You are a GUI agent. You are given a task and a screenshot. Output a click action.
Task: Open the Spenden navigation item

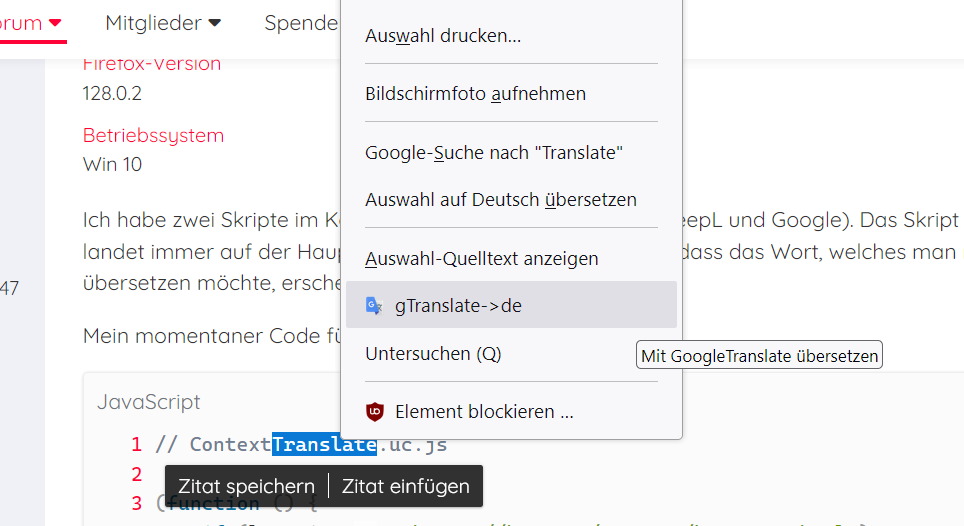click(301, 22)
